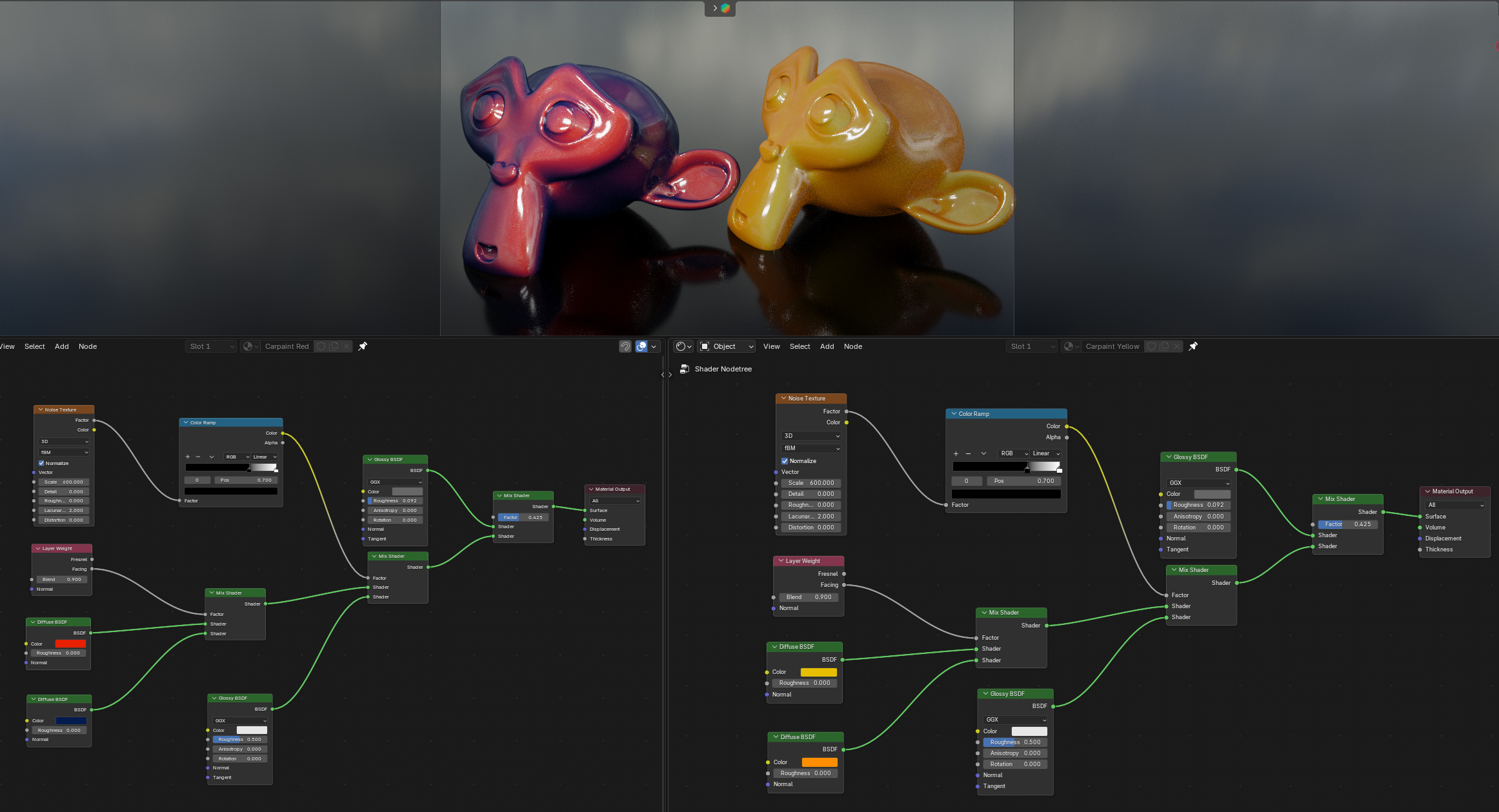Expand the viewport sidebar arrow at top
The image size is (1499, 812).
tap(714, 8)
